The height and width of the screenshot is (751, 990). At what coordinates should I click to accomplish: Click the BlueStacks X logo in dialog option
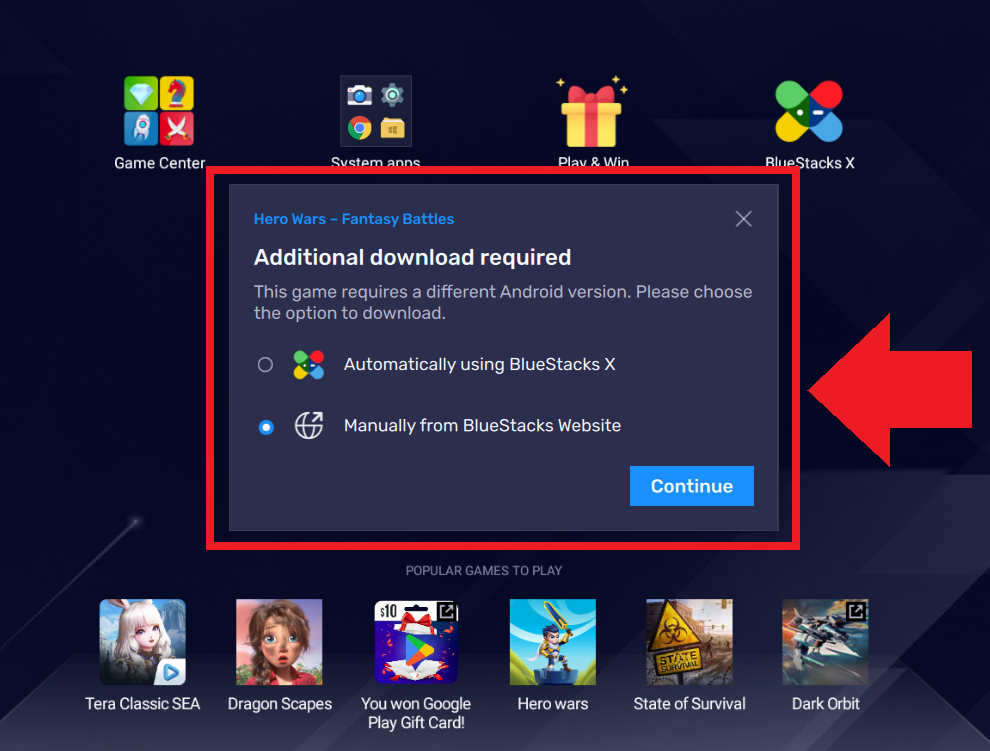pos(309,365)
